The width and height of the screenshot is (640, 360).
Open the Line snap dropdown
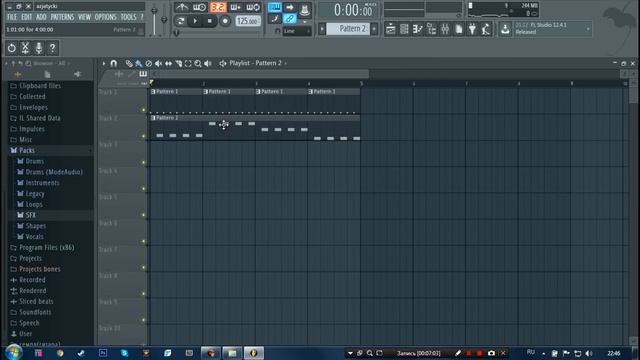click(297, 31)
